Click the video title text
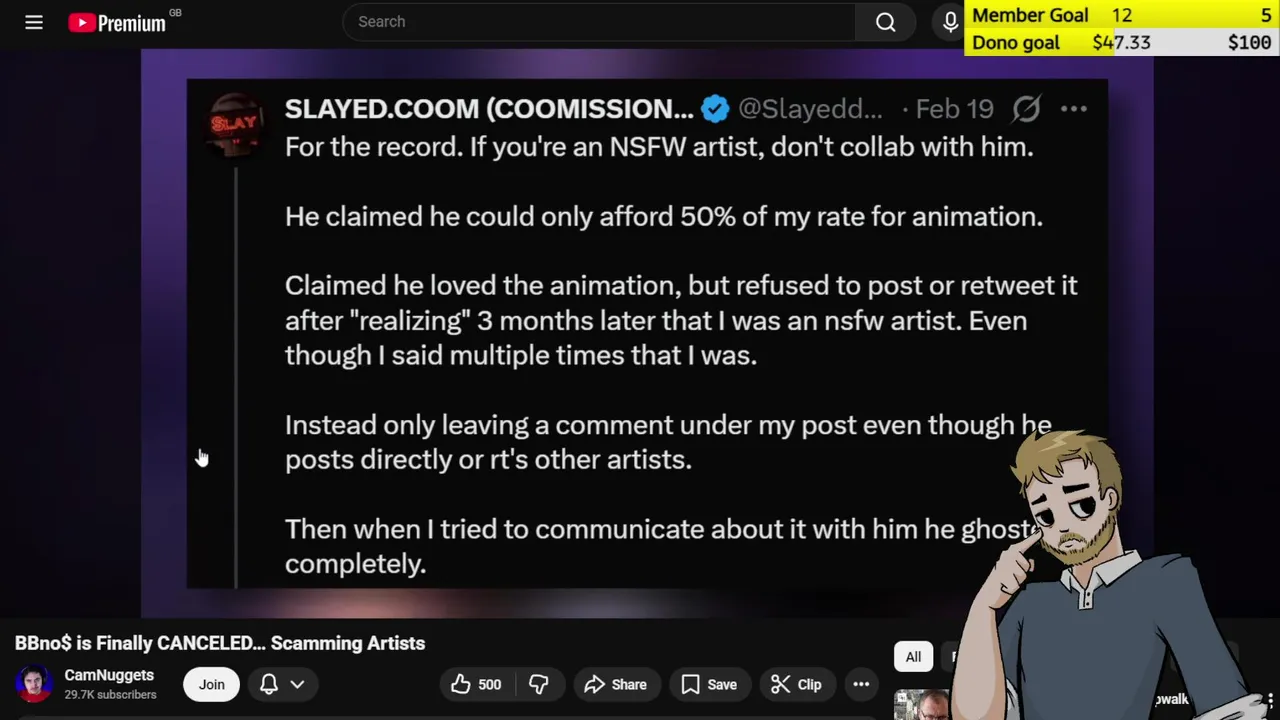 tap(220, 643)
